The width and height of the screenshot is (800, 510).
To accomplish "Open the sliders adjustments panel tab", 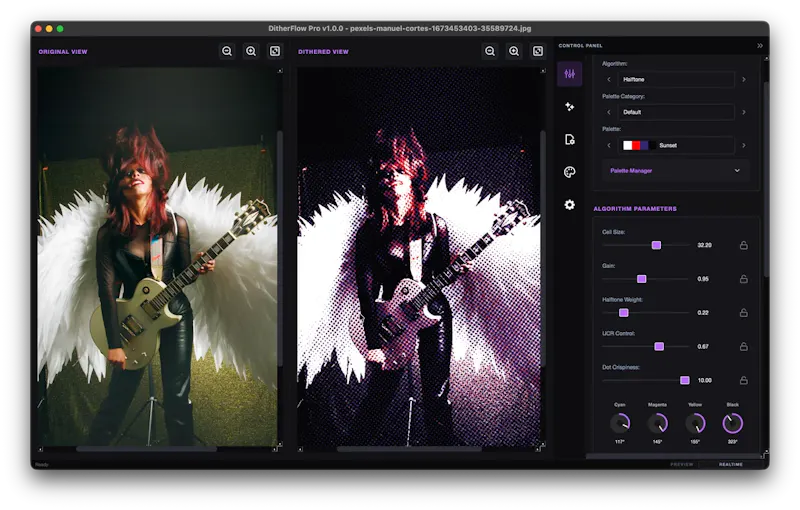I will pyautogui.click(x=569, y=74).
